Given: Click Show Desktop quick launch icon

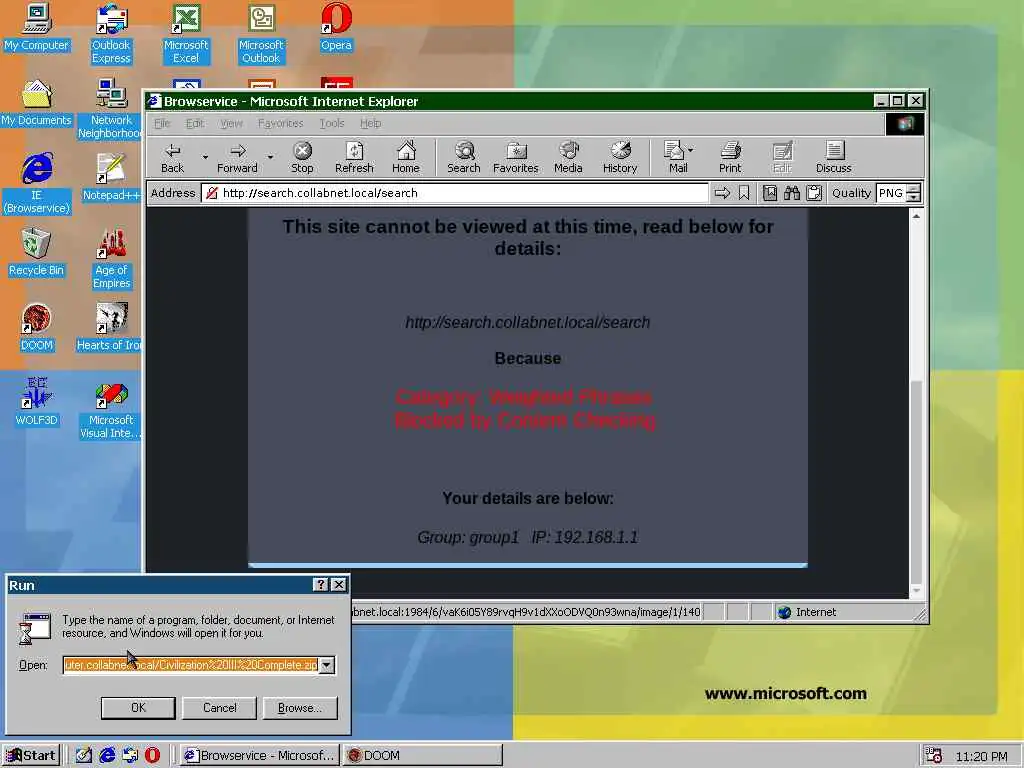Looking at the screenshot, I should (84, 756).
